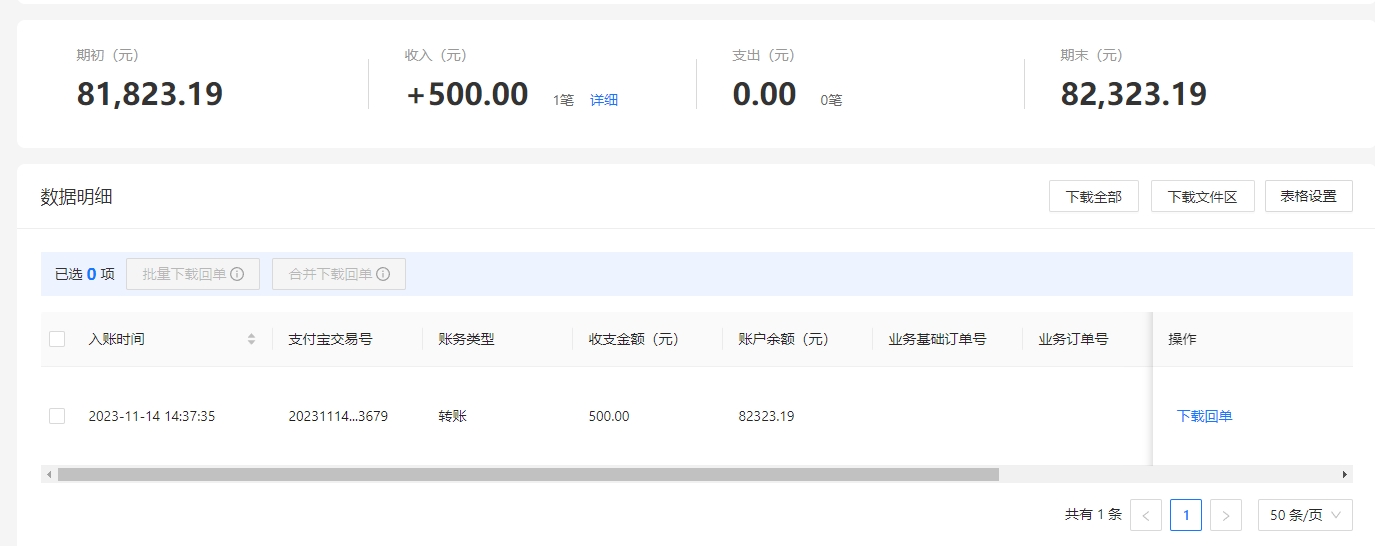Open the 50 条/页 page size dropdown
1375x546 pixels.
(1305, 515)
